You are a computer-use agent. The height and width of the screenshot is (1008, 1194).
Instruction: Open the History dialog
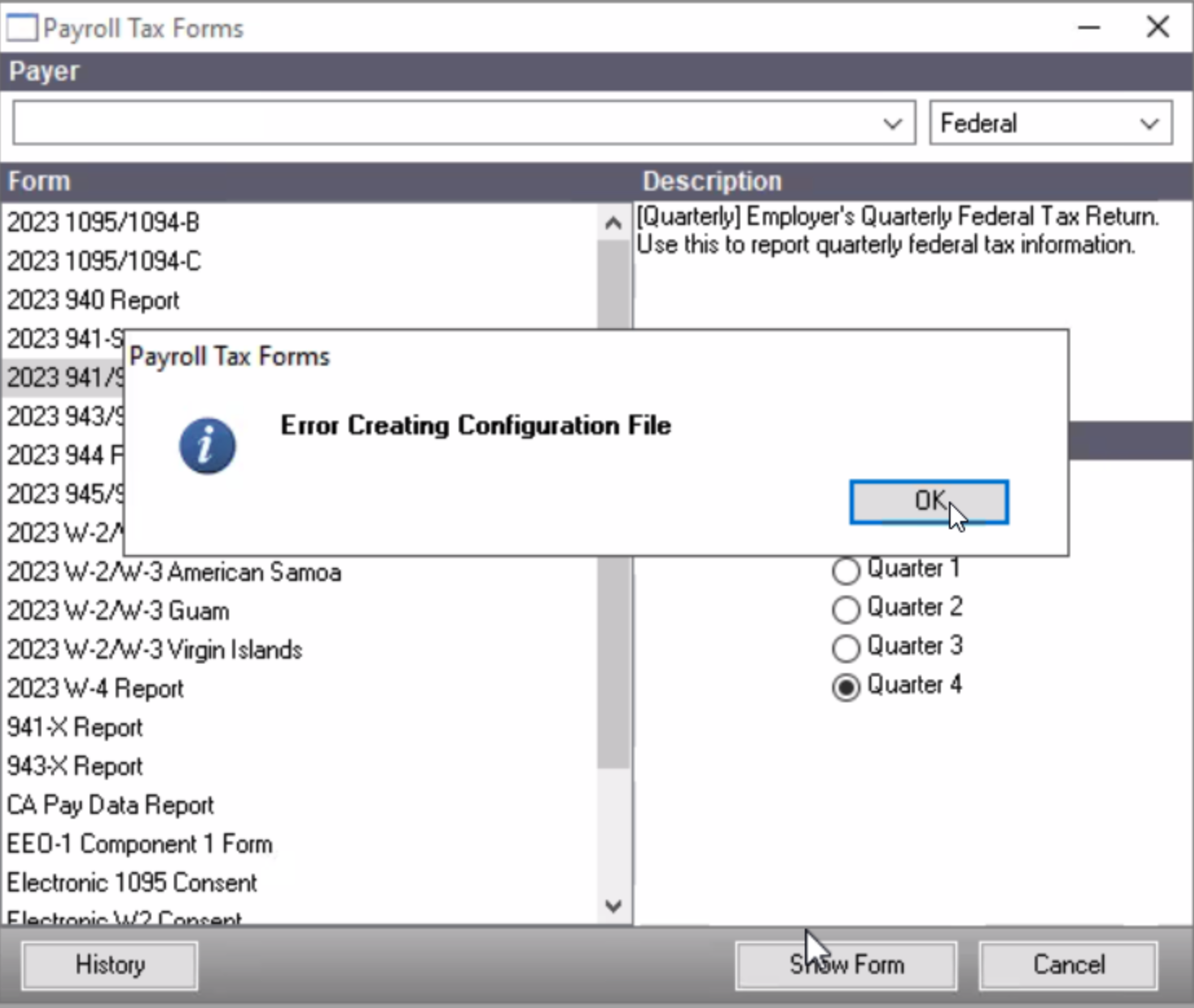109,964
